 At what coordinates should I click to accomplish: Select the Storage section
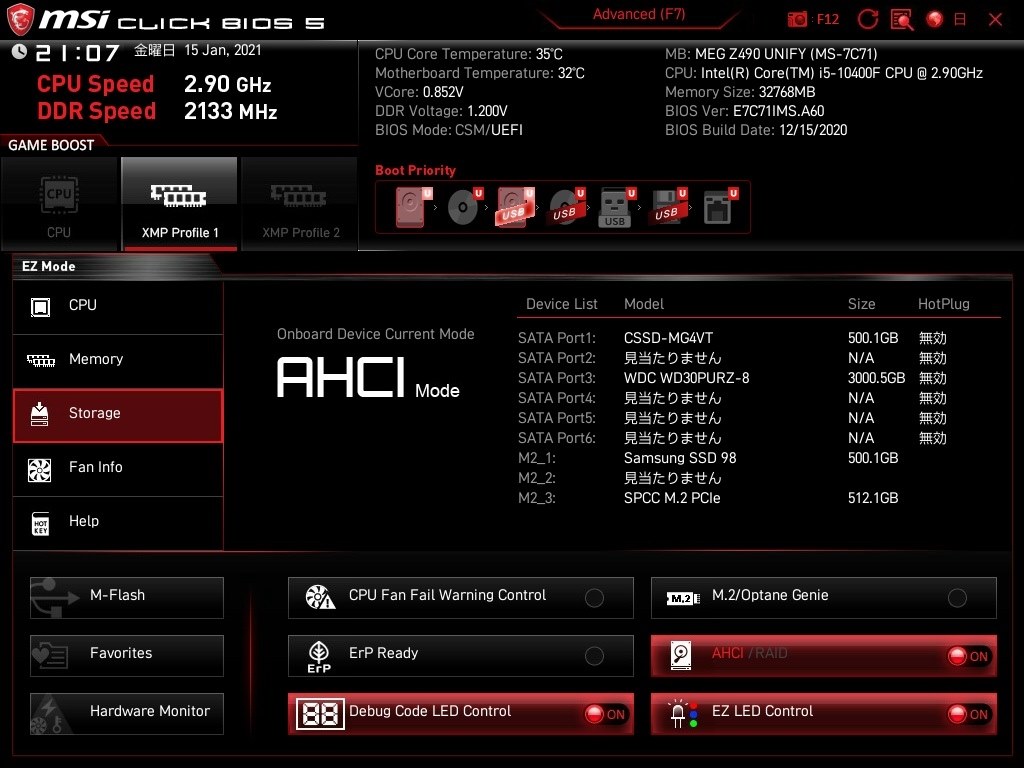click(x=118, y=415)
